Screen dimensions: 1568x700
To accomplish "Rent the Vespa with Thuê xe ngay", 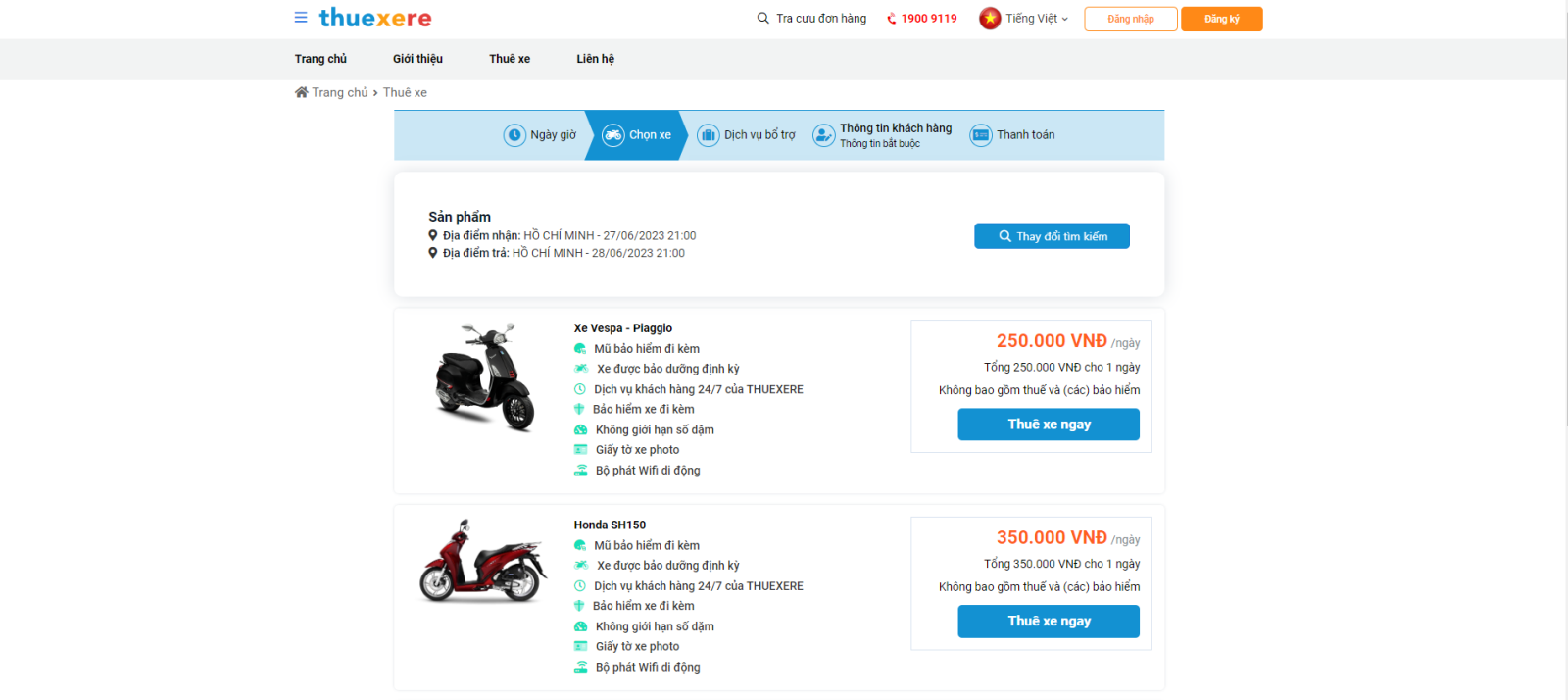I will (1049, 425).
